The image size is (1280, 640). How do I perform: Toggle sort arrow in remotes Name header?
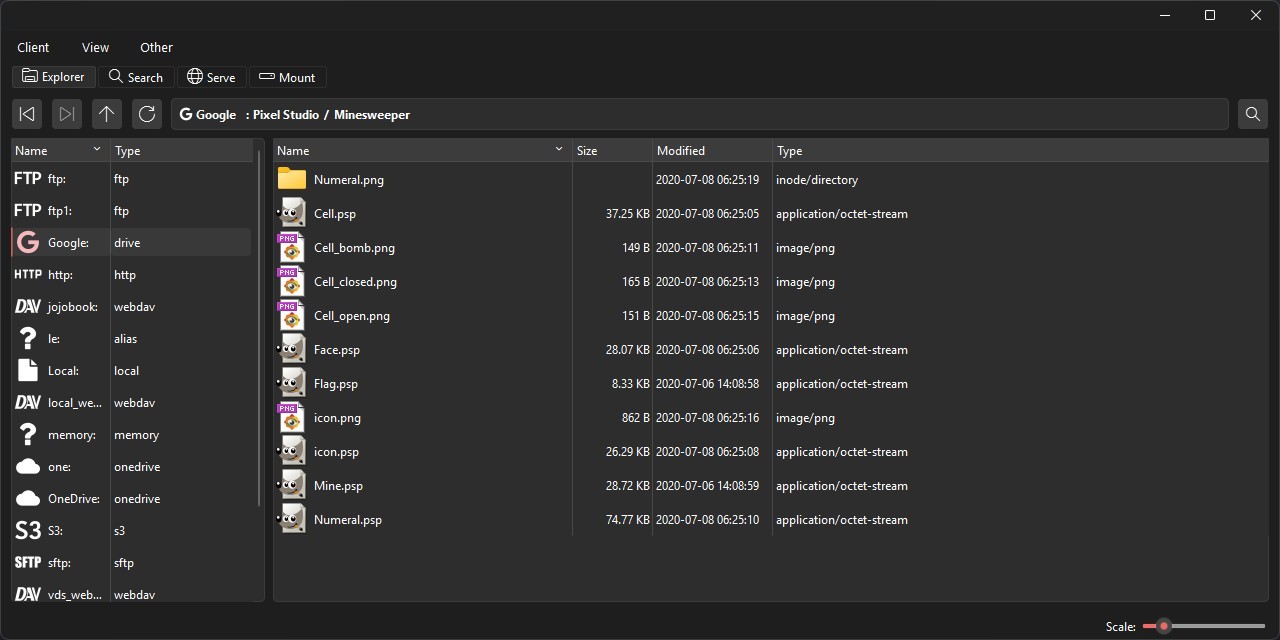[97, 149]
